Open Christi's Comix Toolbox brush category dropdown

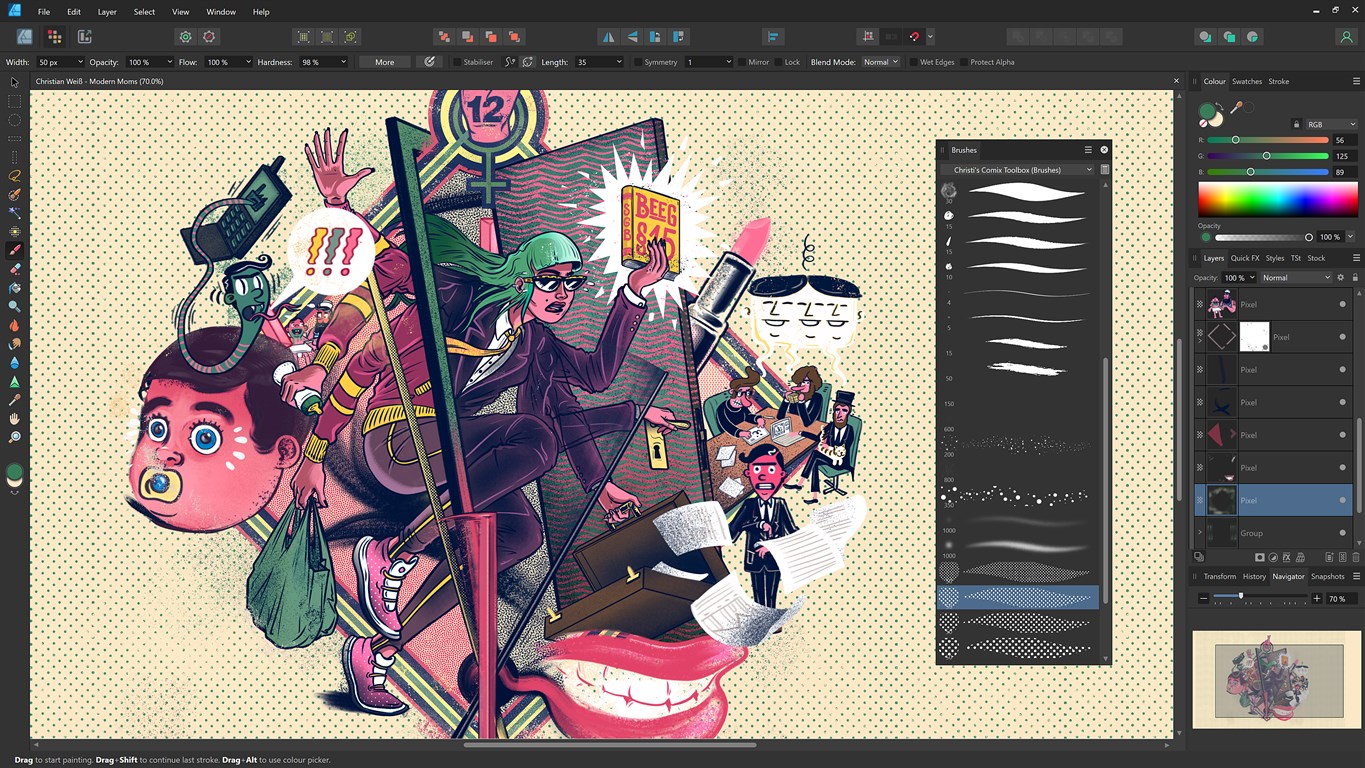[1020, 170]
